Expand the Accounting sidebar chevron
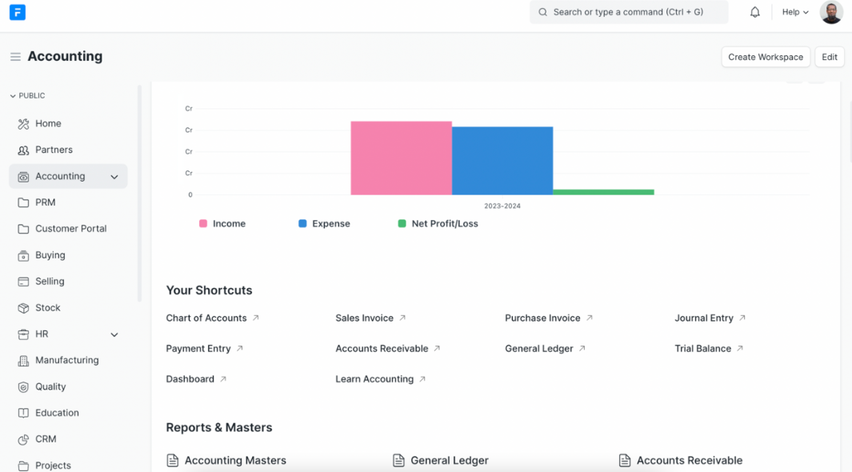Image resolution: width=852 pixels, height=472 pixels. pyautogui.click(x=114, y=177)
